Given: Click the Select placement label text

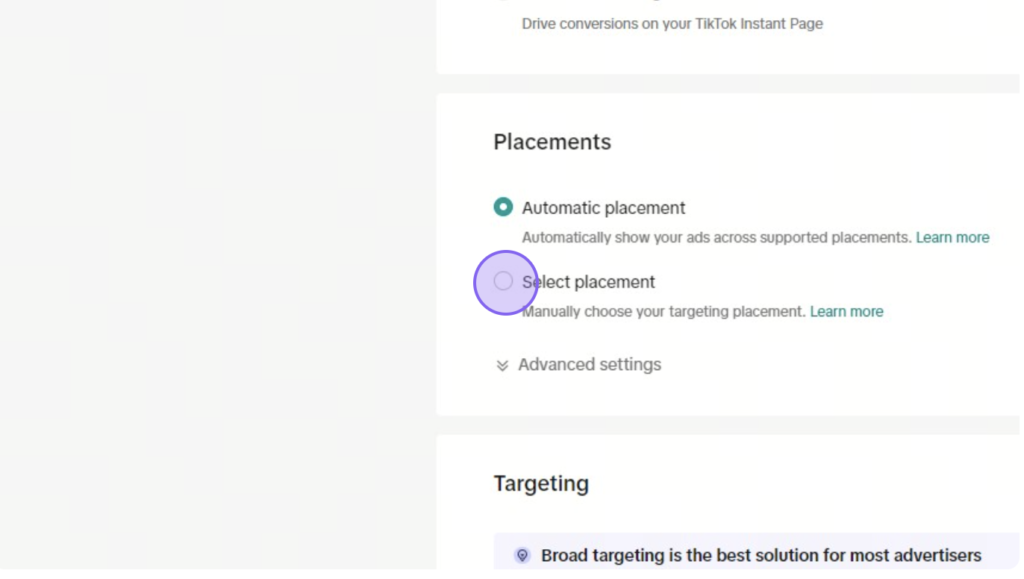Looking at the screenshot, I should pyautogui.click(x=588, y=282).
